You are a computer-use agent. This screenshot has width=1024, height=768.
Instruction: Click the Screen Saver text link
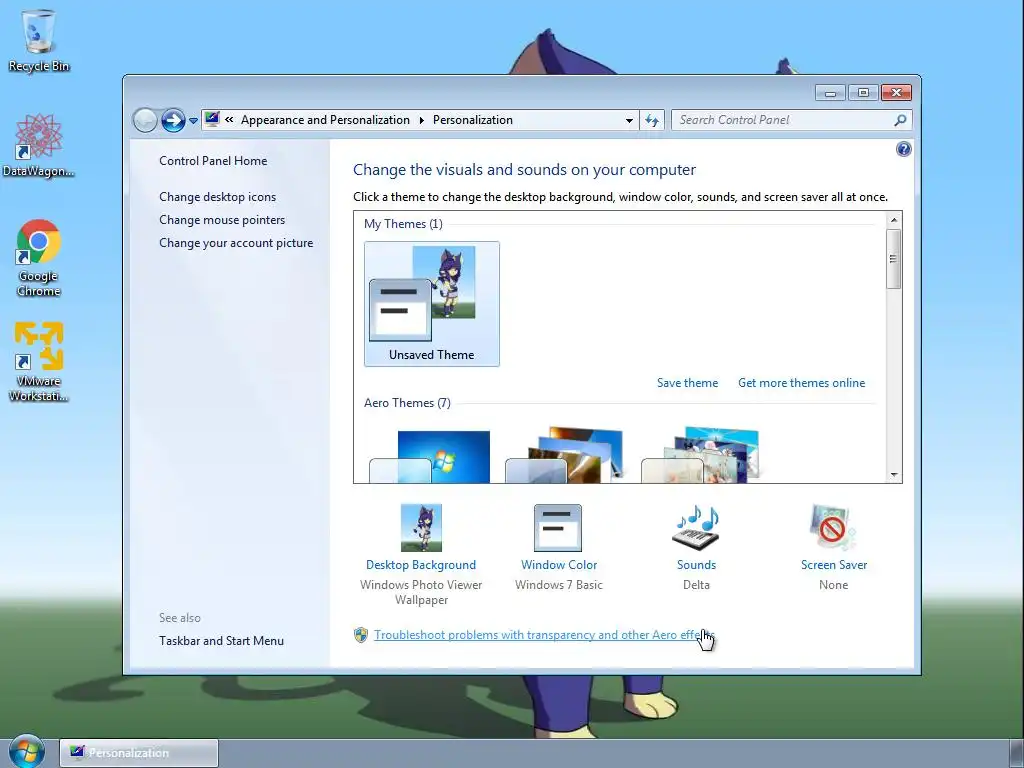(x=834, y=565)
